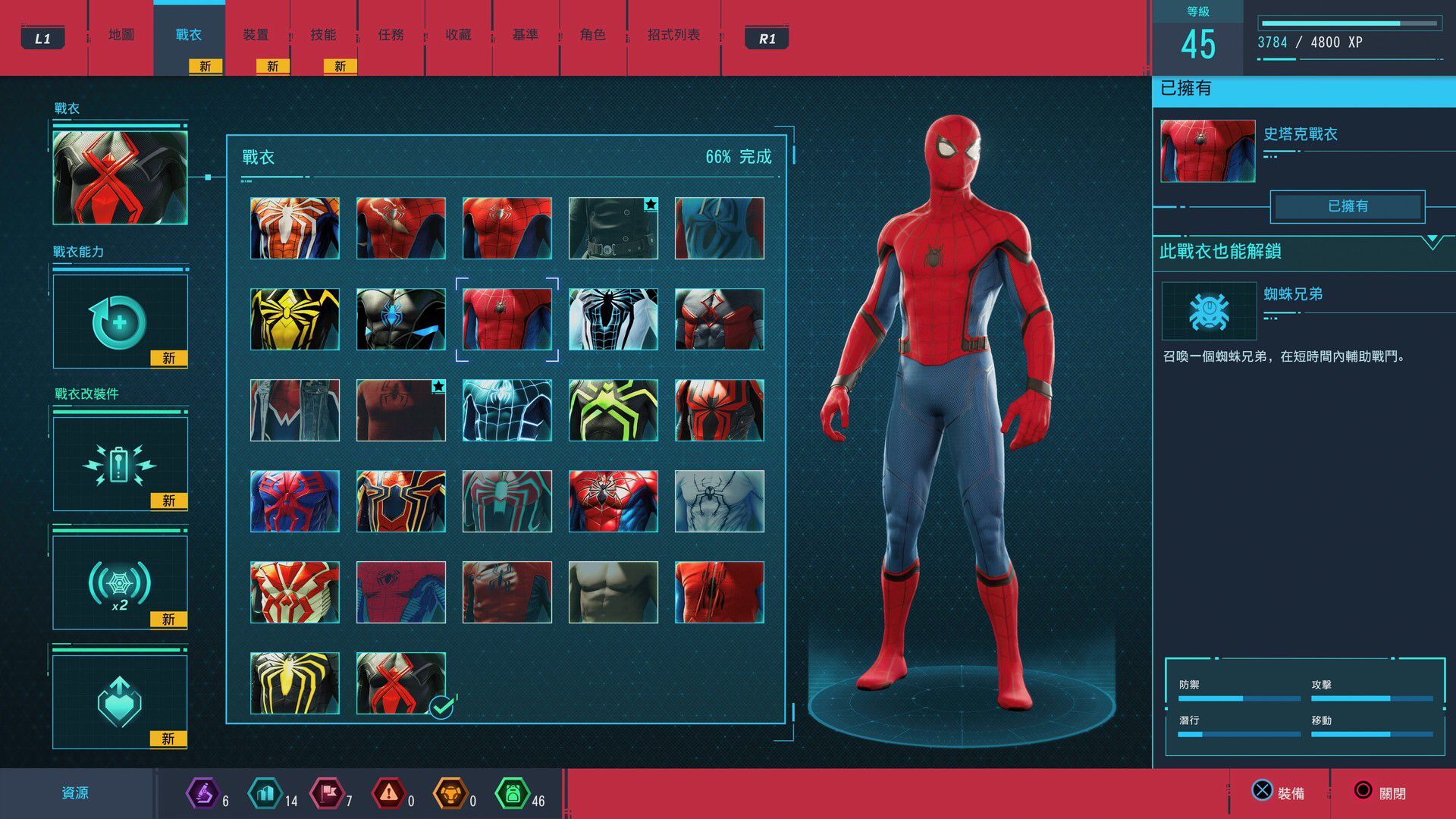Click the teal landmark token icon
The width and height of the screenshot is (1456, 819).
265,794
